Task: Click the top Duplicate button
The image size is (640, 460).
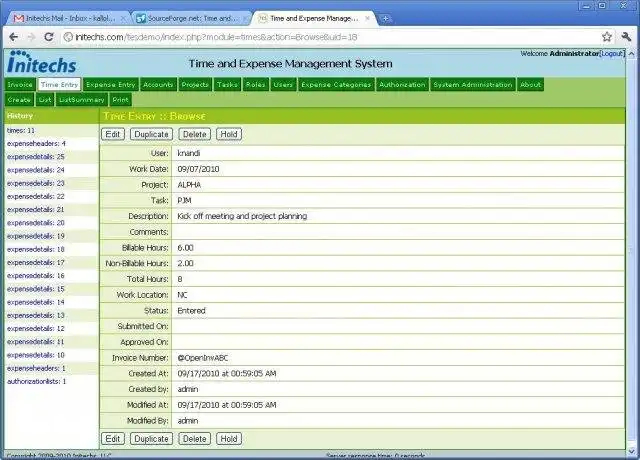Action: (151, 134)
